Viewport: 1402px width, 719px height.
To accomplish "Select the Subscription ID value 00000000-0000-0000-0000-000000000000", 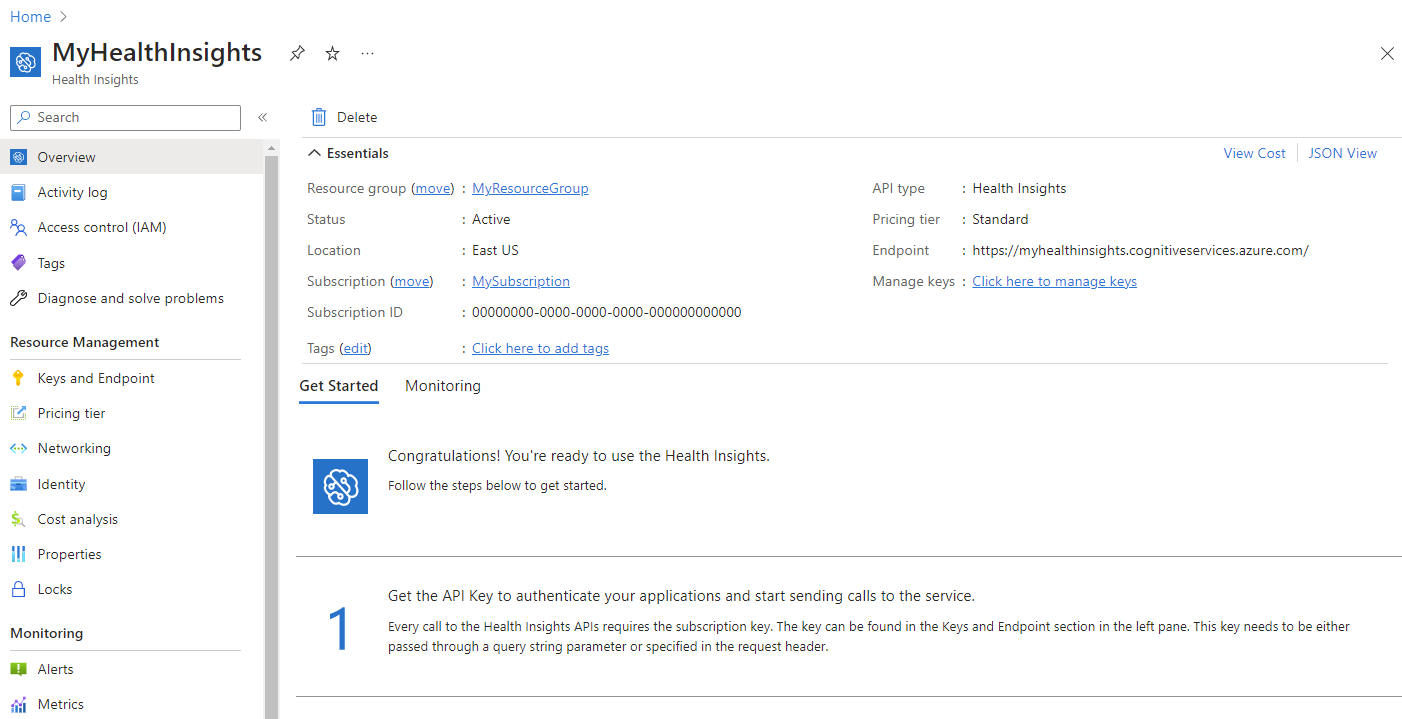I will (607, 312).
